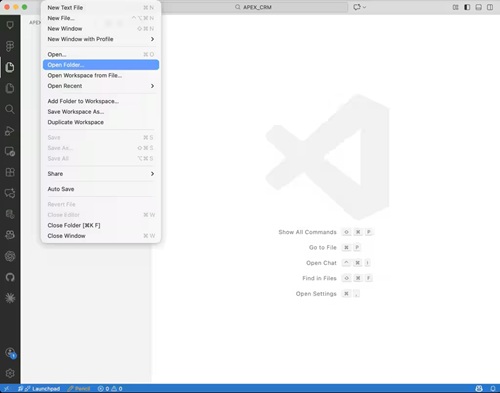Open the Copilot chat icon in title bar

click(357, 7)
